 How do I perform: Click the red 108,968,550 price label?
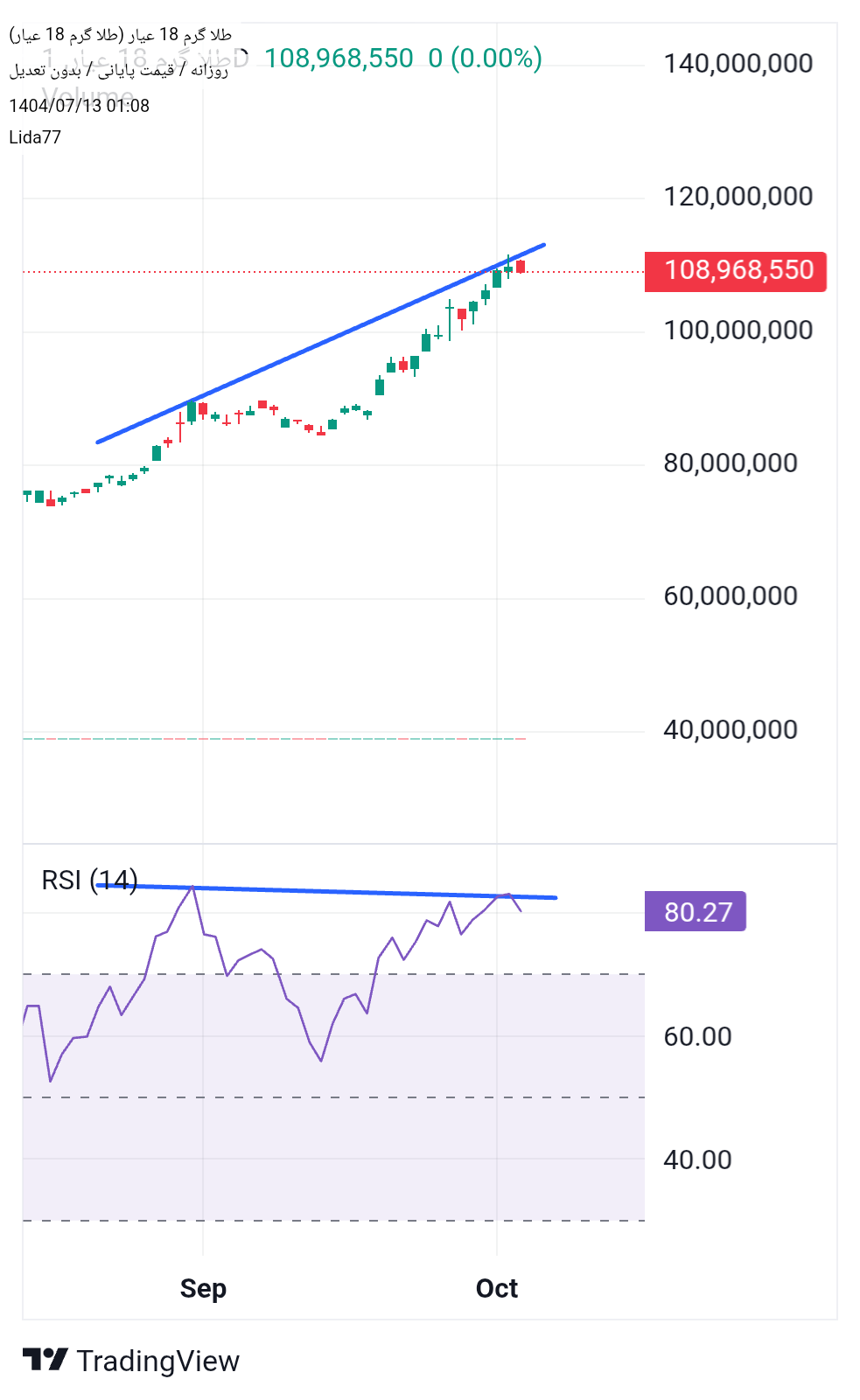tap(736, 270)
